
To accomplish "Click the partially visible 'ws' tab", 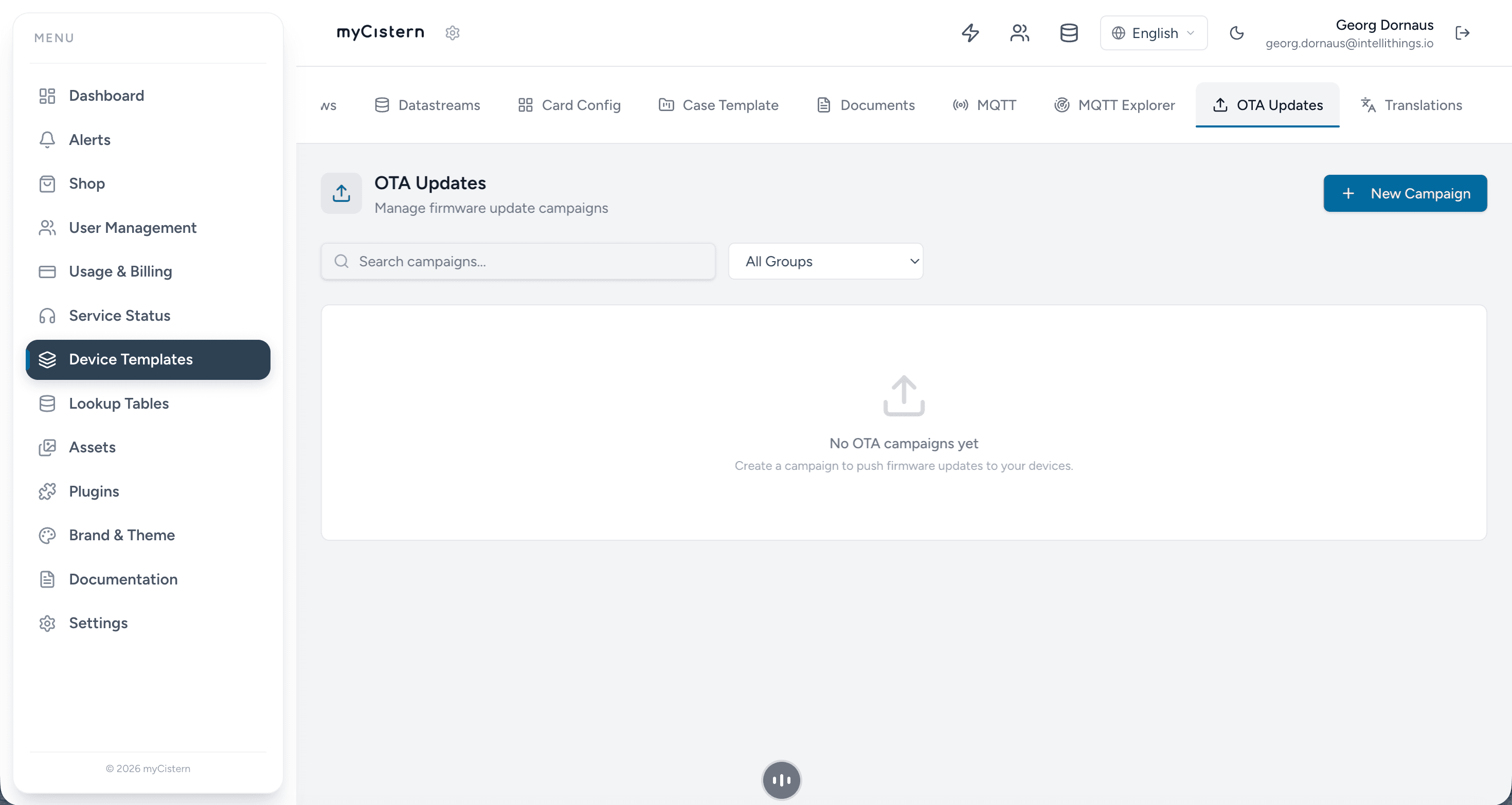I will tap(329, 105).
